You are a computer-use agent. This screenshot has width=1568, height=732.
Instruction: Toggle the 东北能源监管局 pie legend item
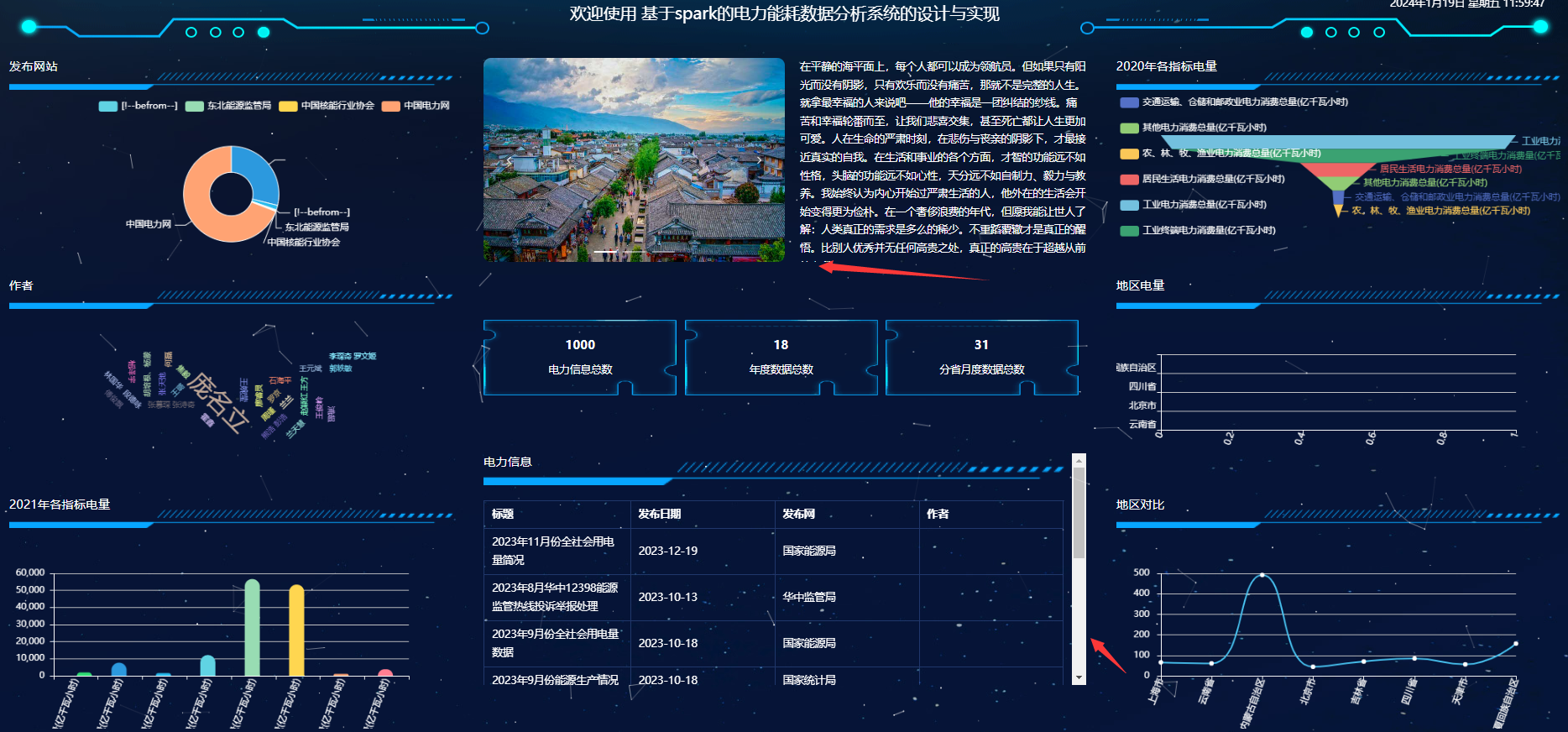(x=228, y=106)
